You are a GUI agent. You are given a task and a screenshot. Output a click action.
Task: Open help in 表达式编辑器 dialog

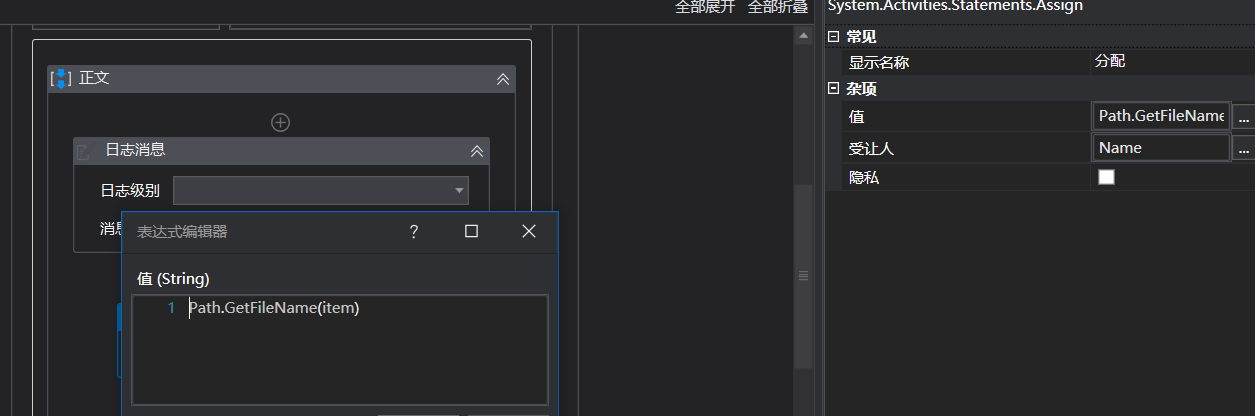tap(413, 232)
